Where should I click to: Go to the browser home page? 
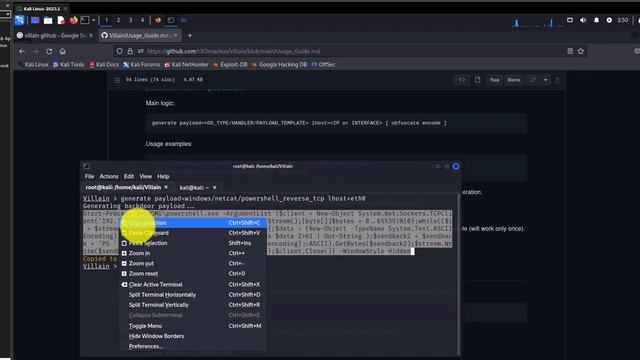click(x=62, y=51)
